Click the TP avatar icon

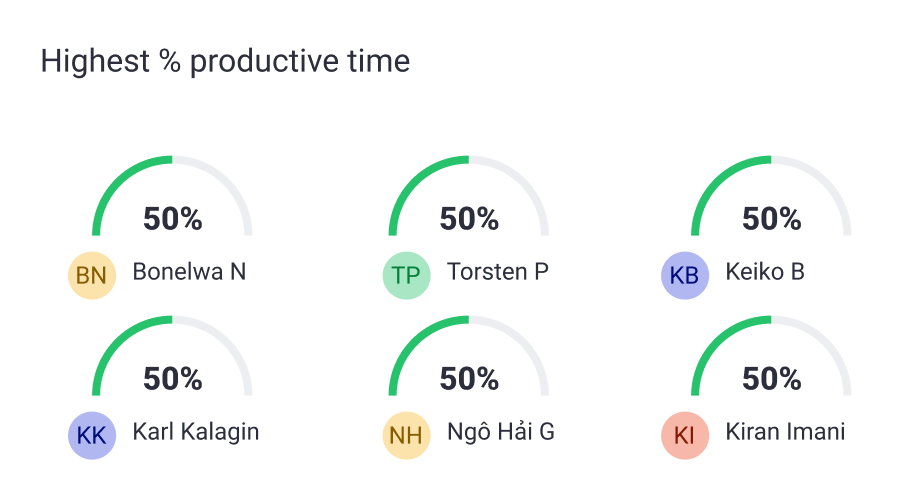click(407, 276)
